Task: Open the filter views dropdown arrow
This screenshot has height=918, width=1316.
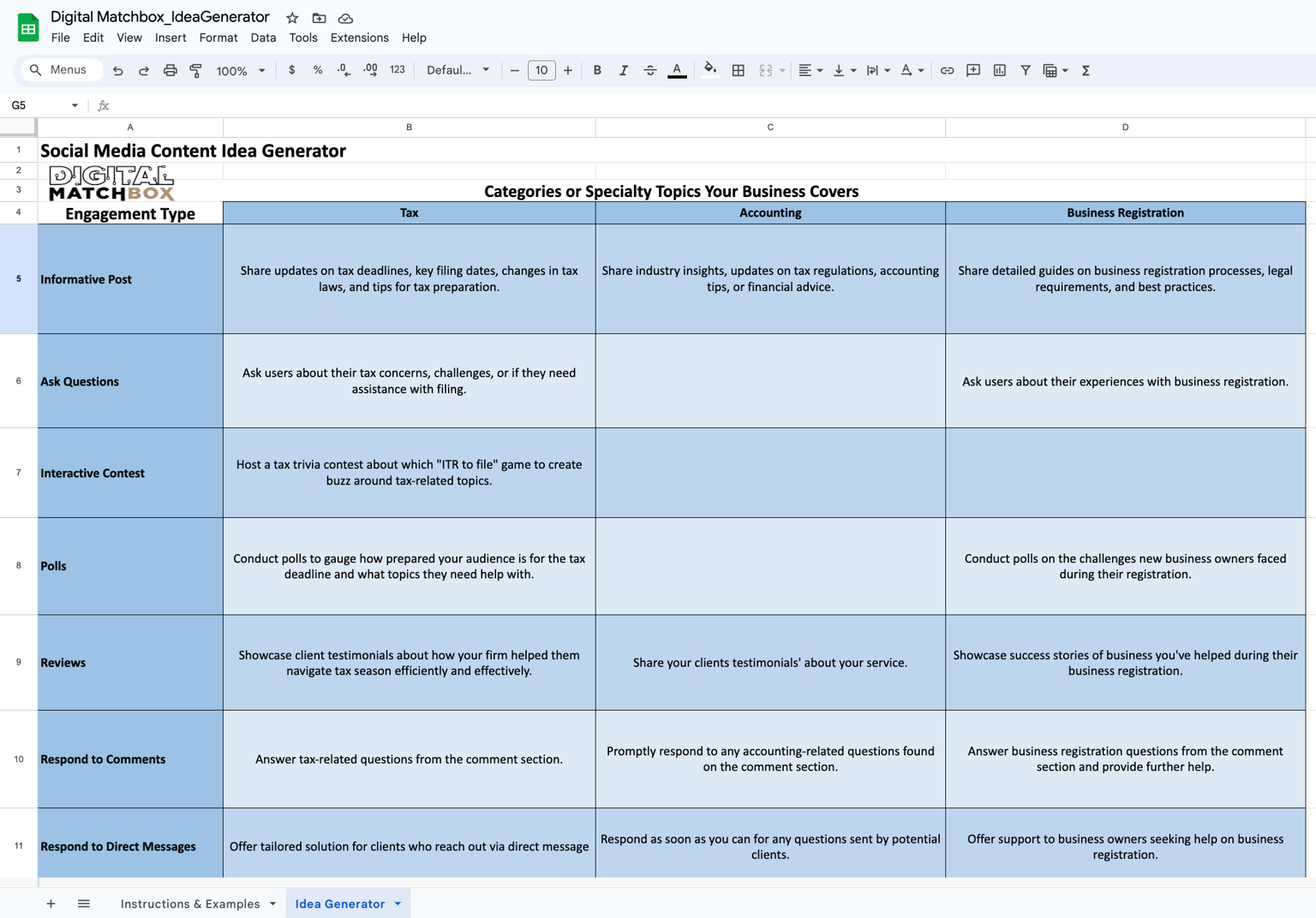Action: [1065, 70]
